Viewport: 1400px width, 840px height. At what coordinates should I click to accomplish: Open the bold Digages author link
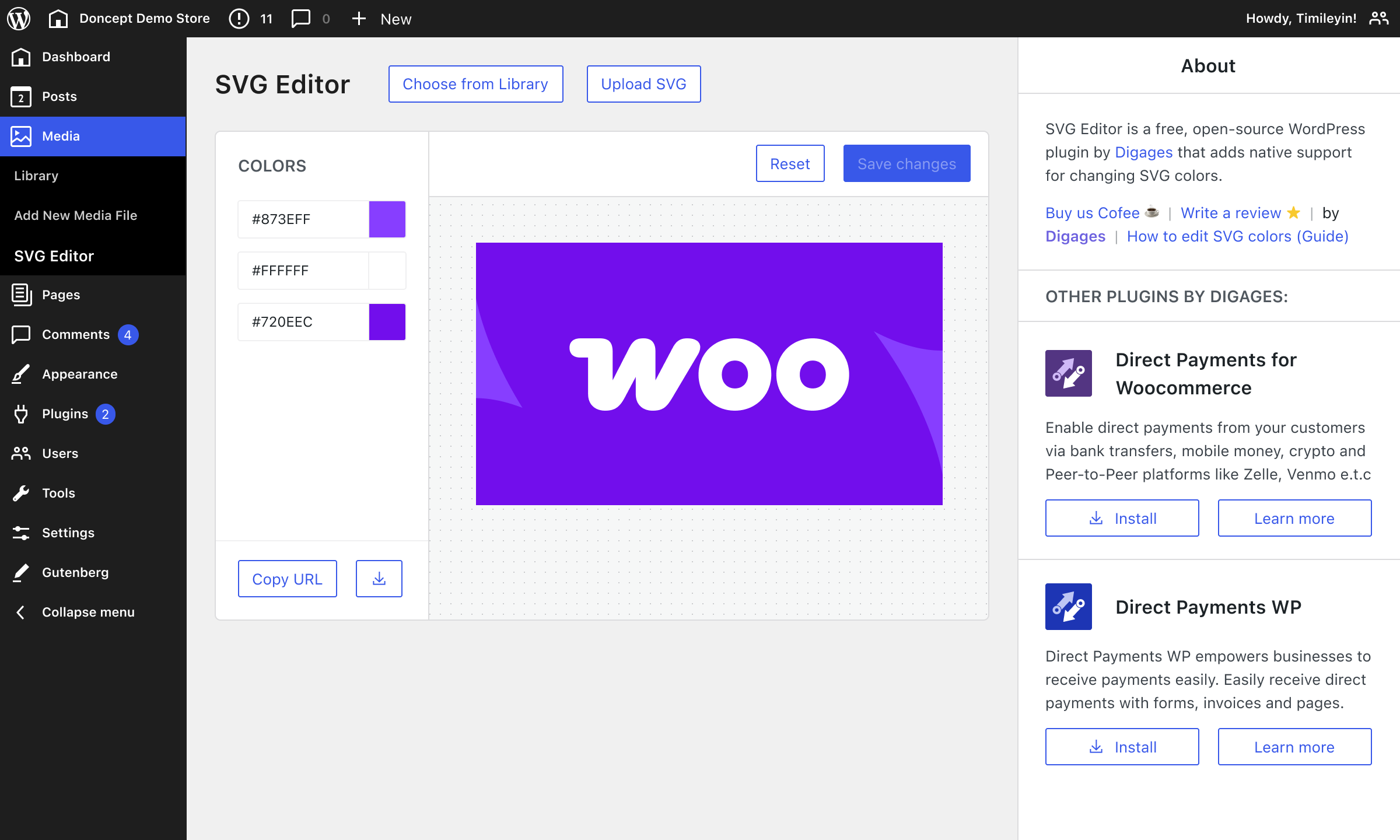[1075, 236]
